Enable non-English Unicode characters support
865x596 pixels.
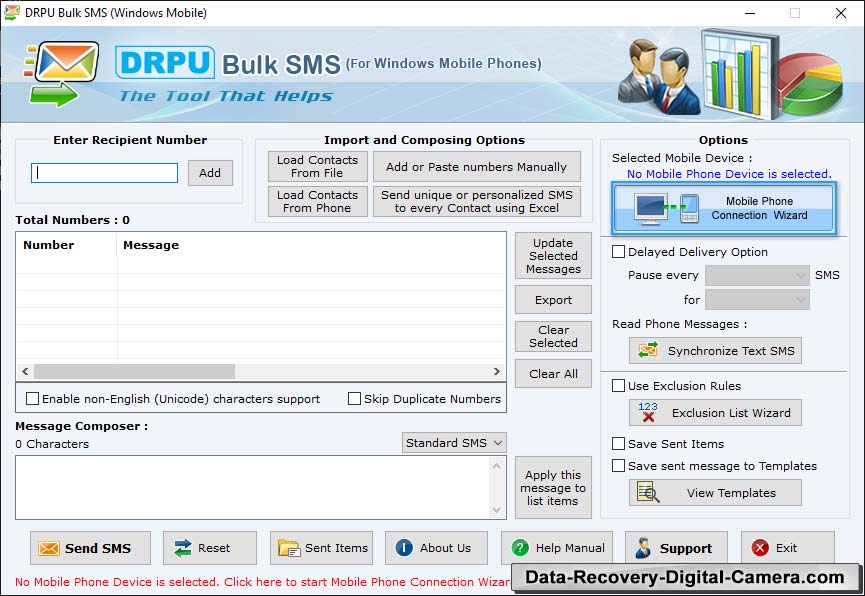(x=33, y=398)
